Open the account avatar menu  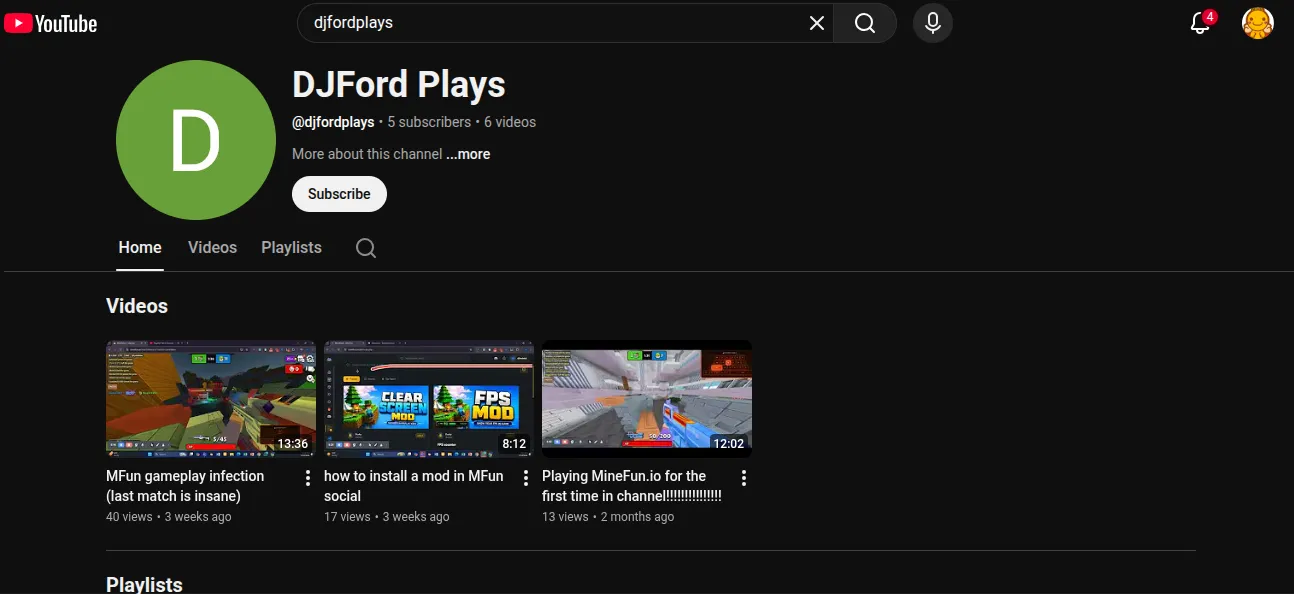click(1257, 23)
